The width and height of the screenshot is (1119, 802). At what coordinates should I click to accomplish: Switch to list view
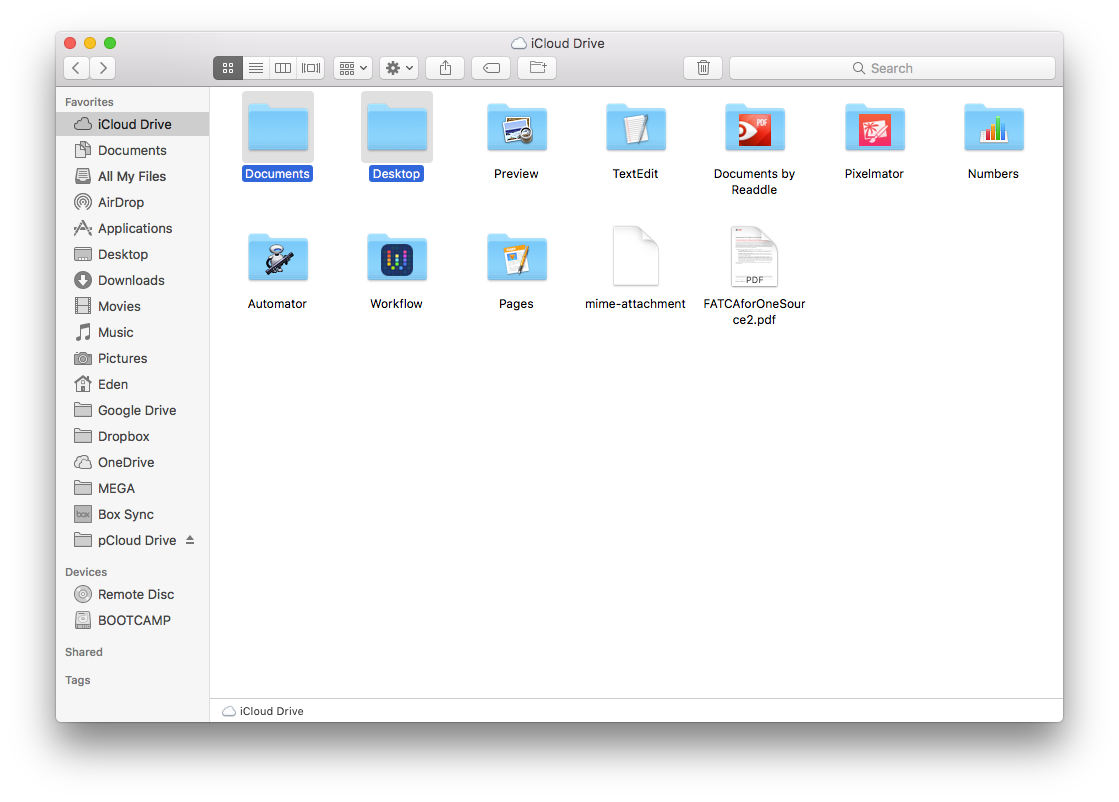click(255, 68)
